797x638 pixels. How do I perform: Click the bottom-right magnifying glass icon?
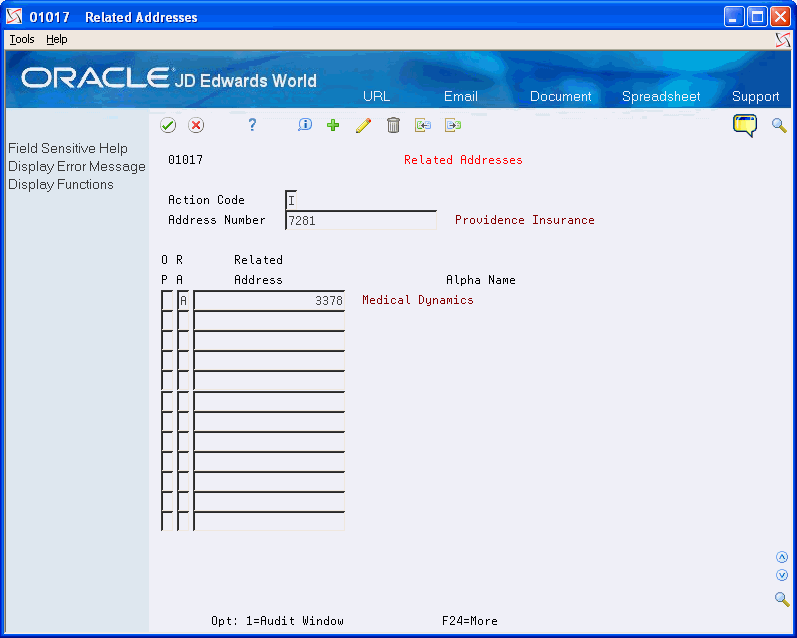[x=782, y=599]
